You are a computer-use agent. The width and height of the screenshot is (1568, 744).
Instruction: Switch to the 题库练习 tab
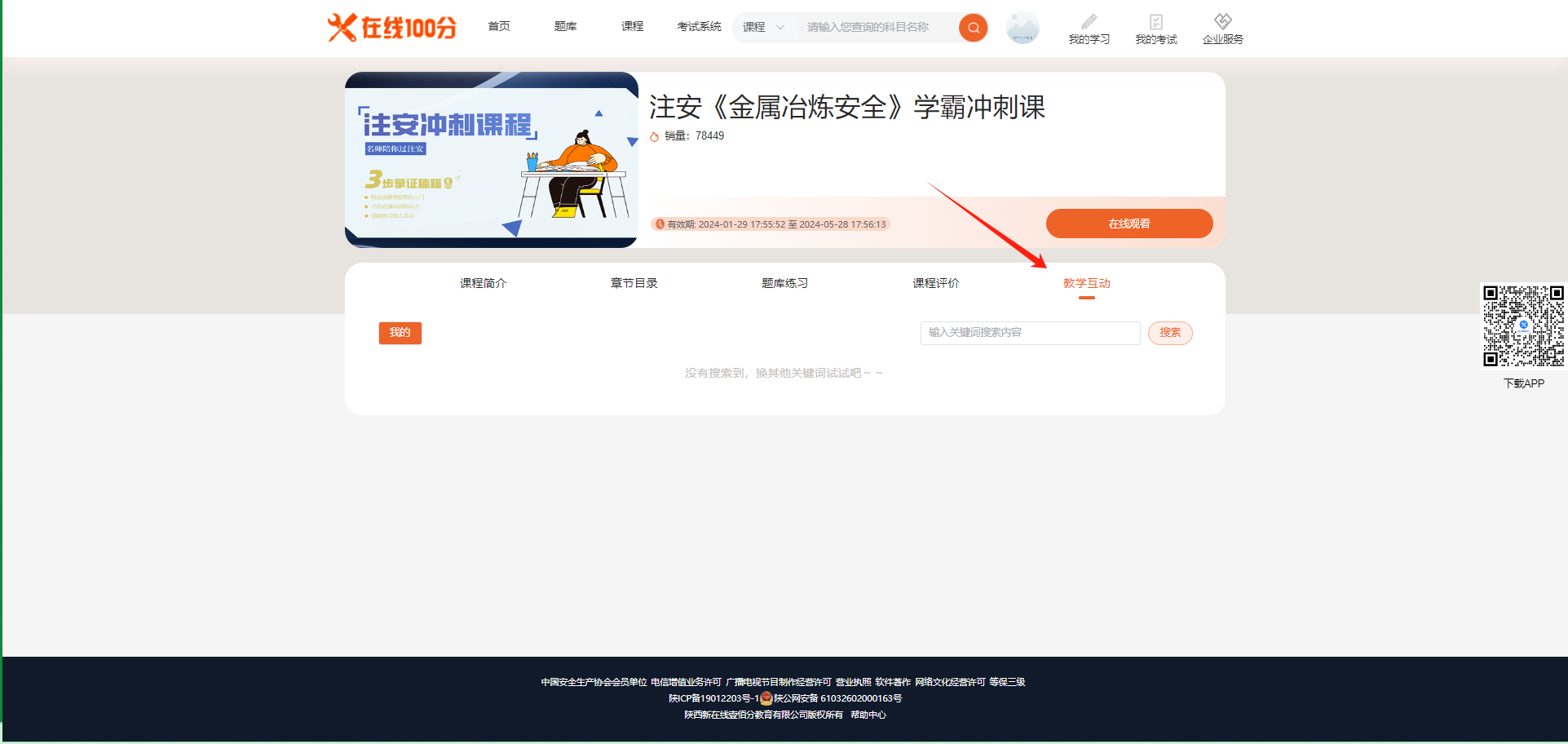(x=784, y=283)
